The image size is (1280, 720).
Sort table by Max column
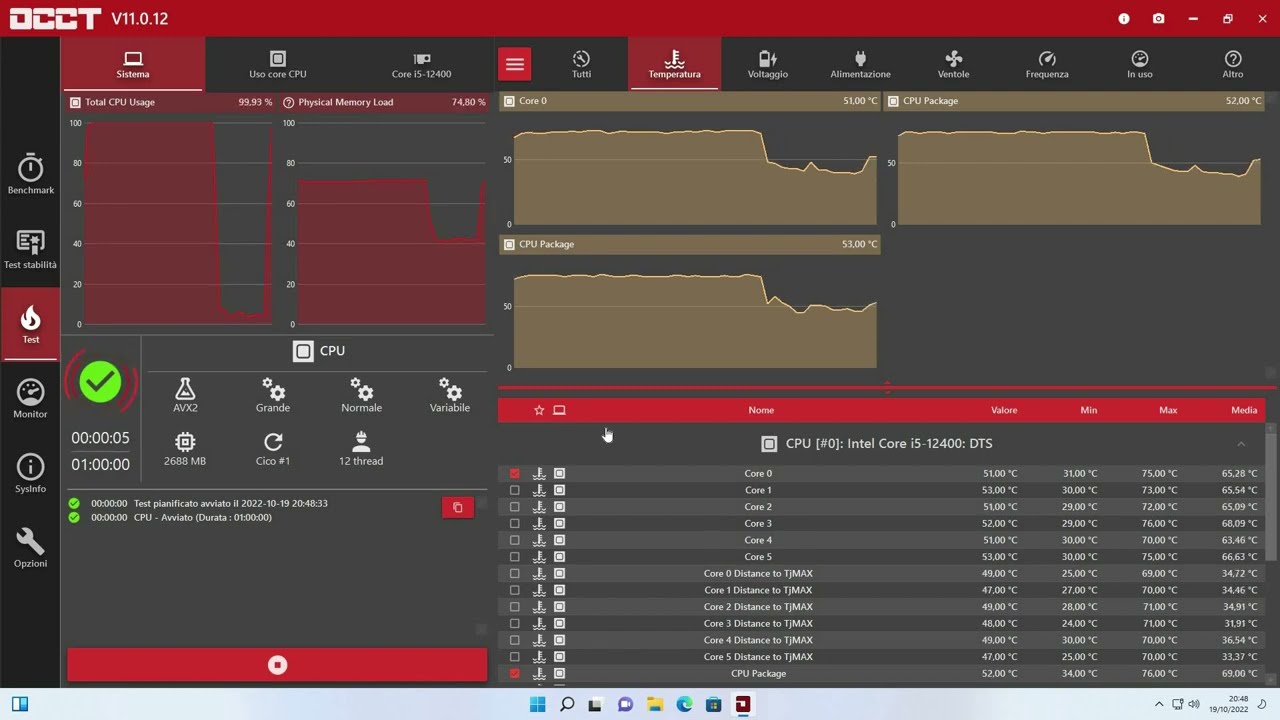tap(1168, 410)
